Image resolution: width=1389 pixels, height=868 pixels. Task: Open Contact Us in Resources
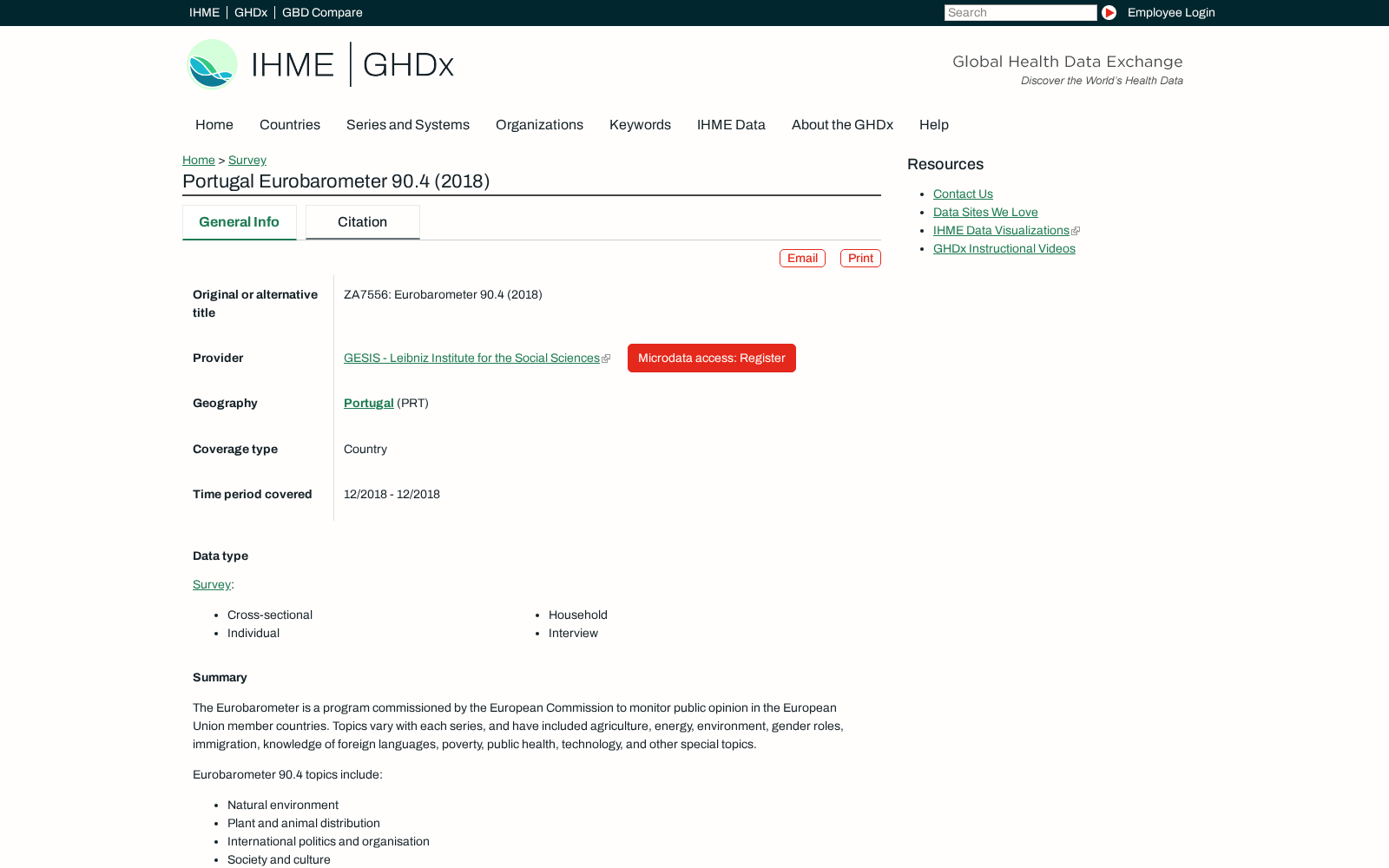click(963, 194)
